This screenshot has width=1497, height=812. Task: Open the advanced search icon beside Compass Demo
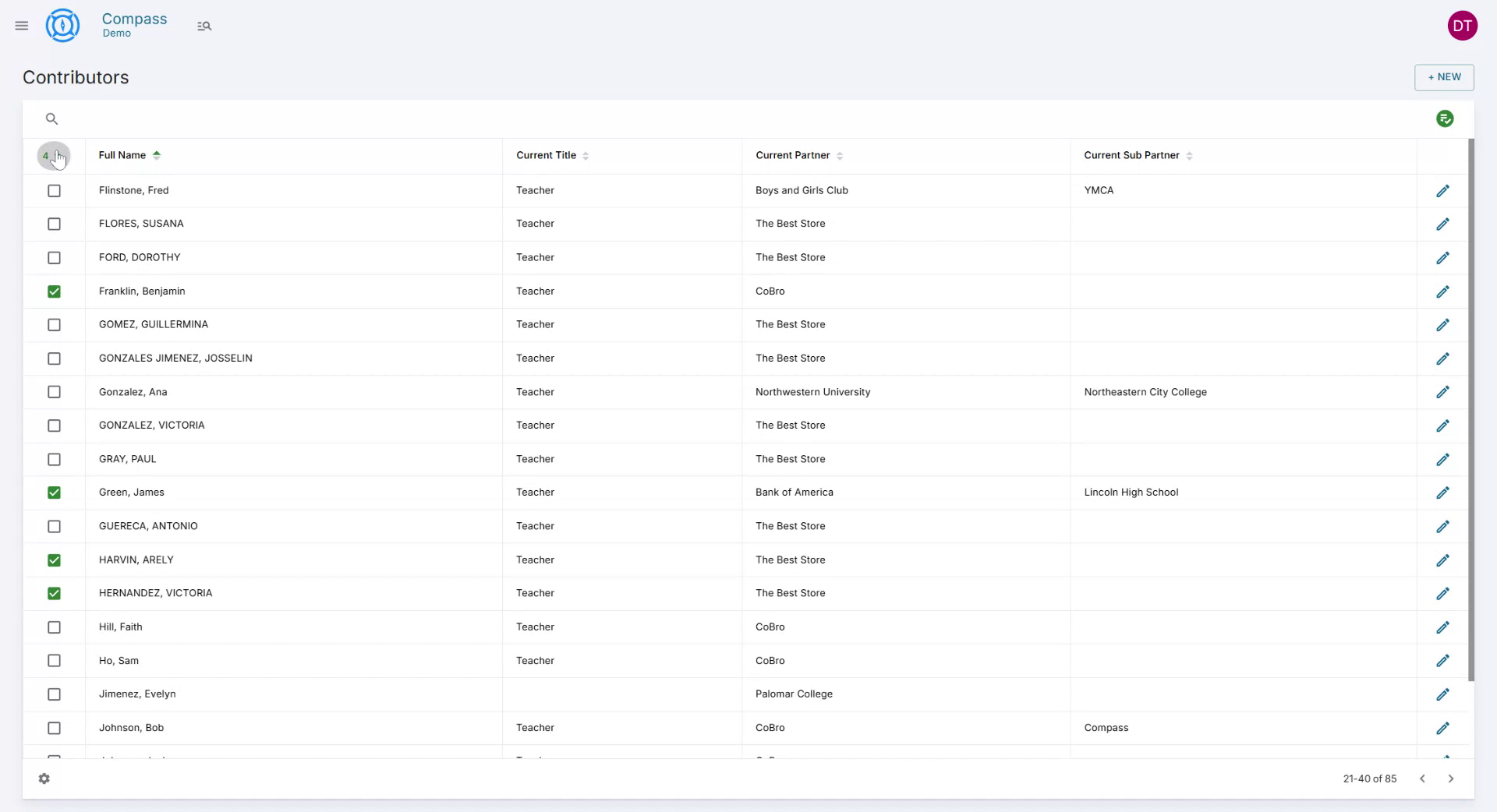(x=204, y=25)
